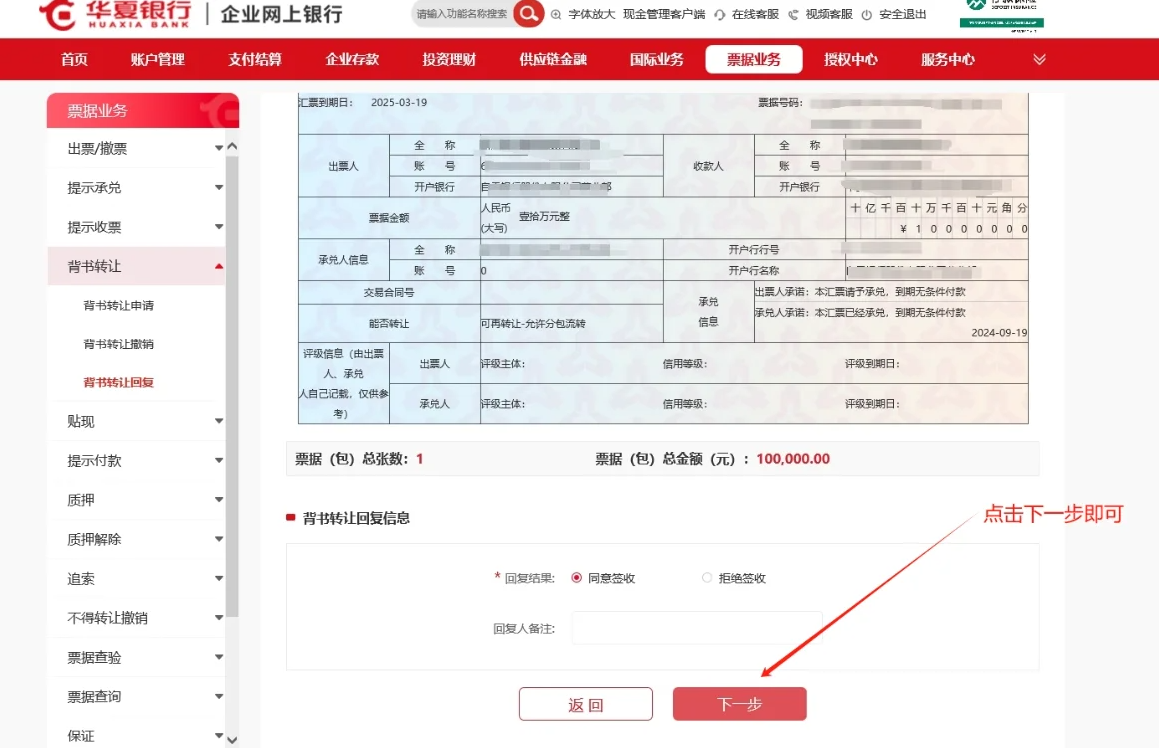Open the 授权中心 navigation tab
The image size is (1159, 748).
(851, 59)
